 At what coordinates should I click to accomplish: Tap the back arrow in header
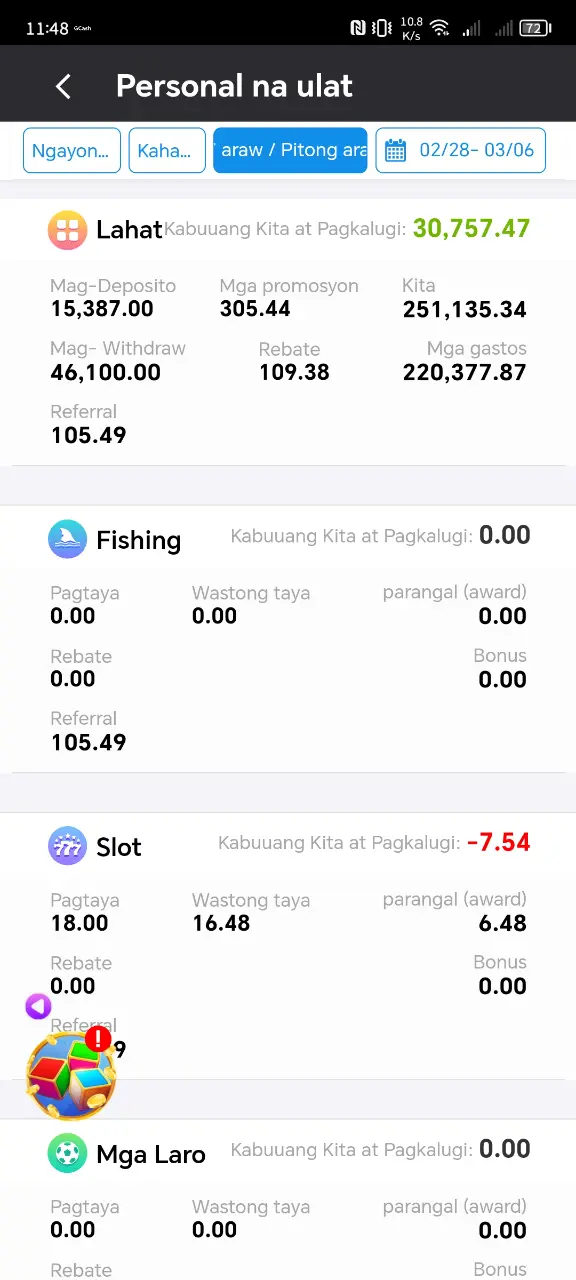click(63, 87)
